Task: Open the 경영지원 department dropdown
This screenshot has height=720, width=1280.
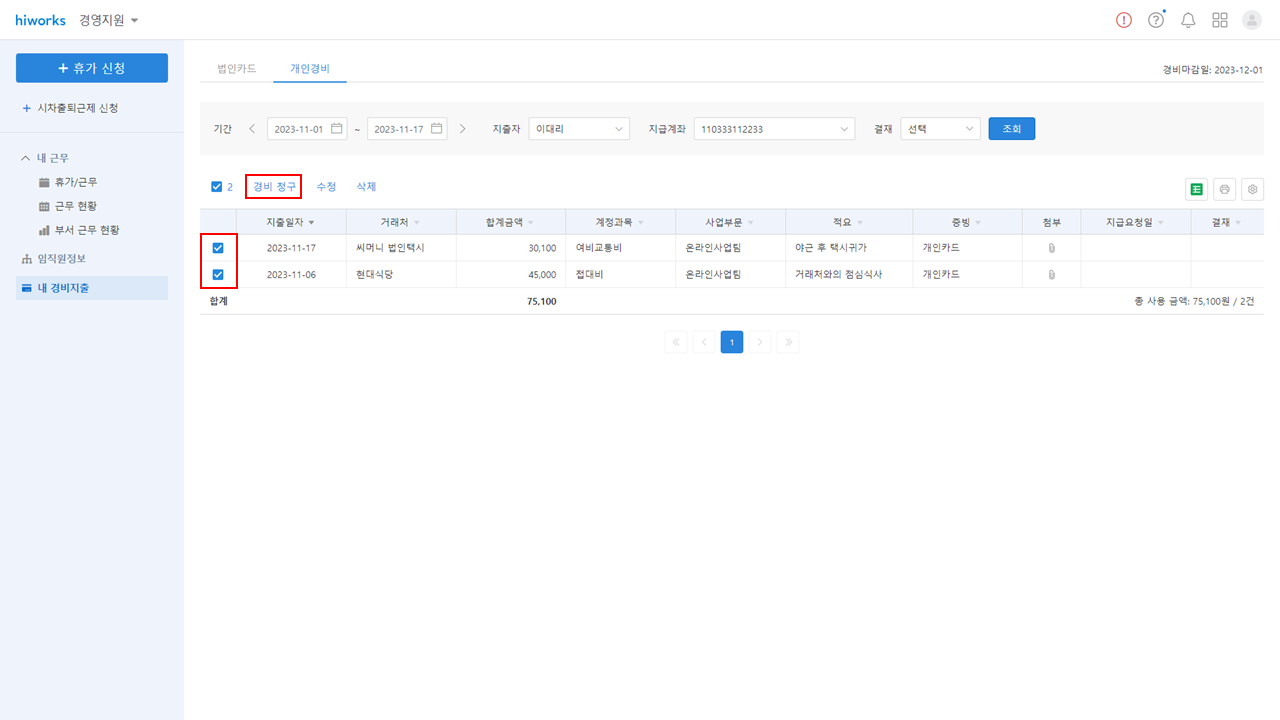Action: pos(109,20)
